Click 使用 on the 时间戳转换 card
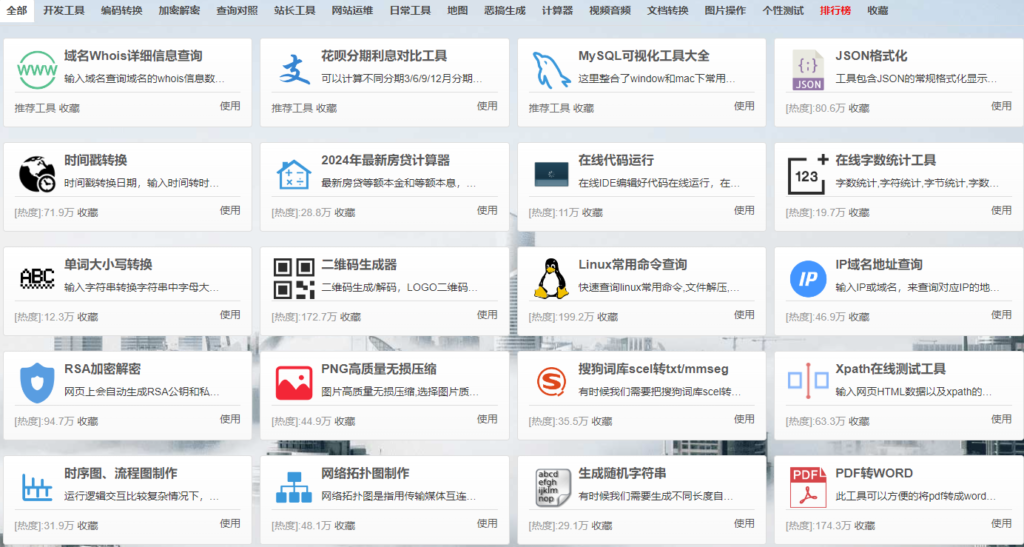This screenshot has height=547, width=1024. pos(230,210)
